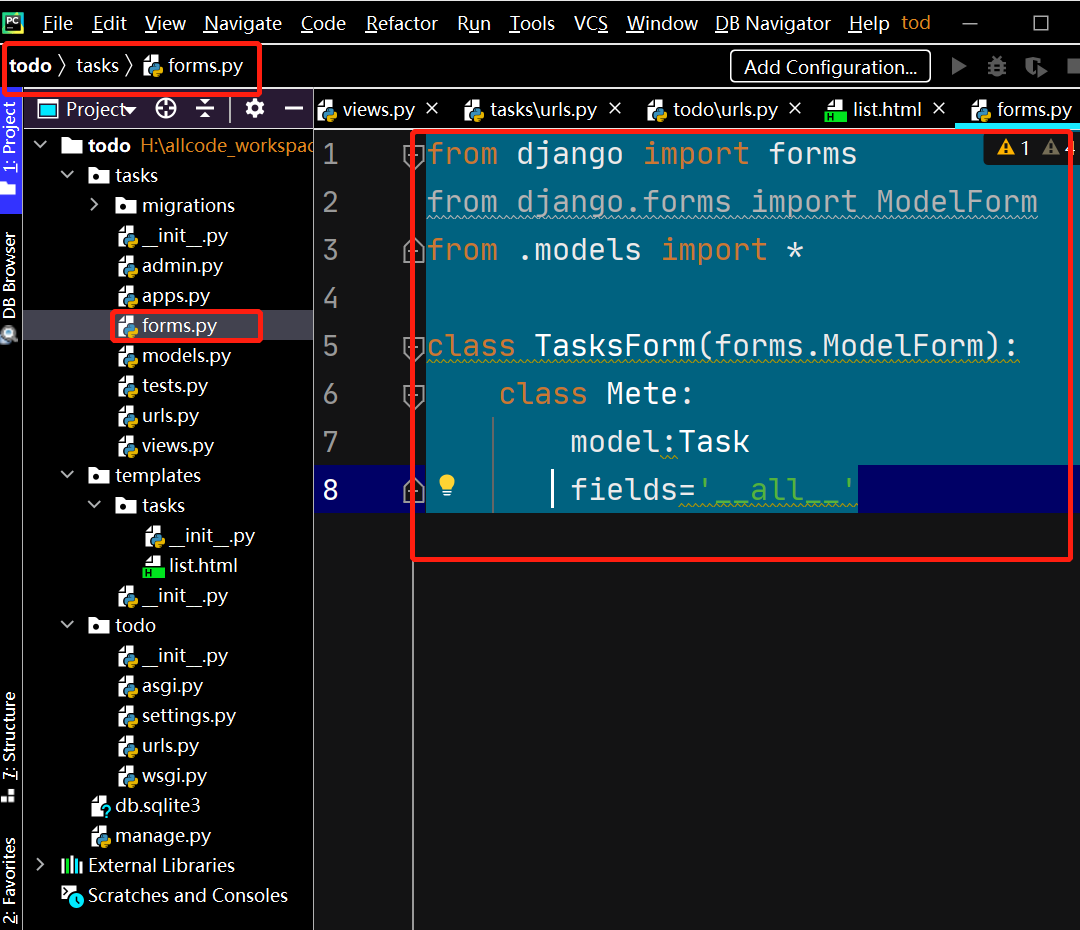Open the Project view dropdown
Screen dimensions: 1080x930
101,109
